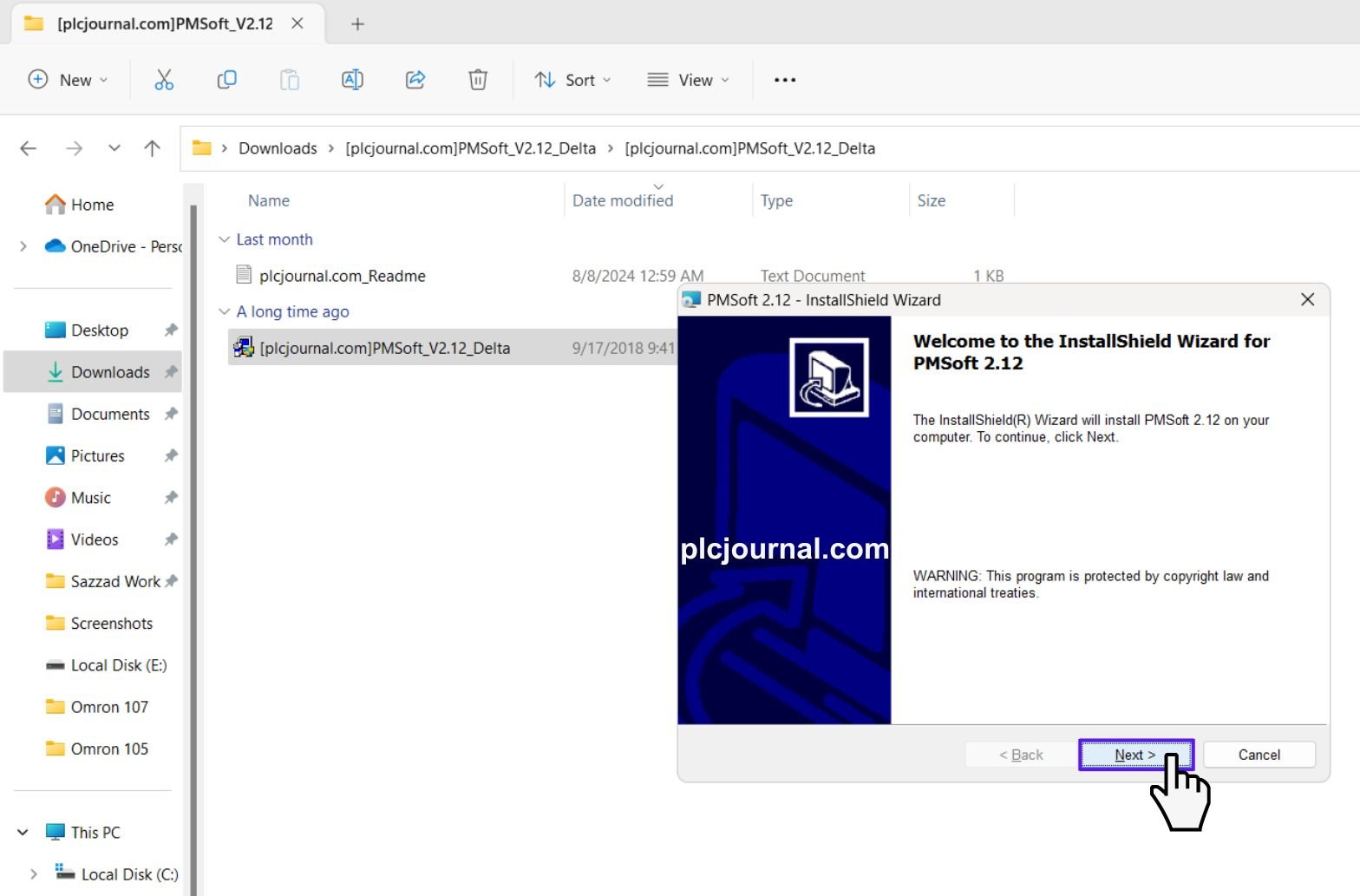
Task: Click the Delete trash icon
Action: click(478, 80)
